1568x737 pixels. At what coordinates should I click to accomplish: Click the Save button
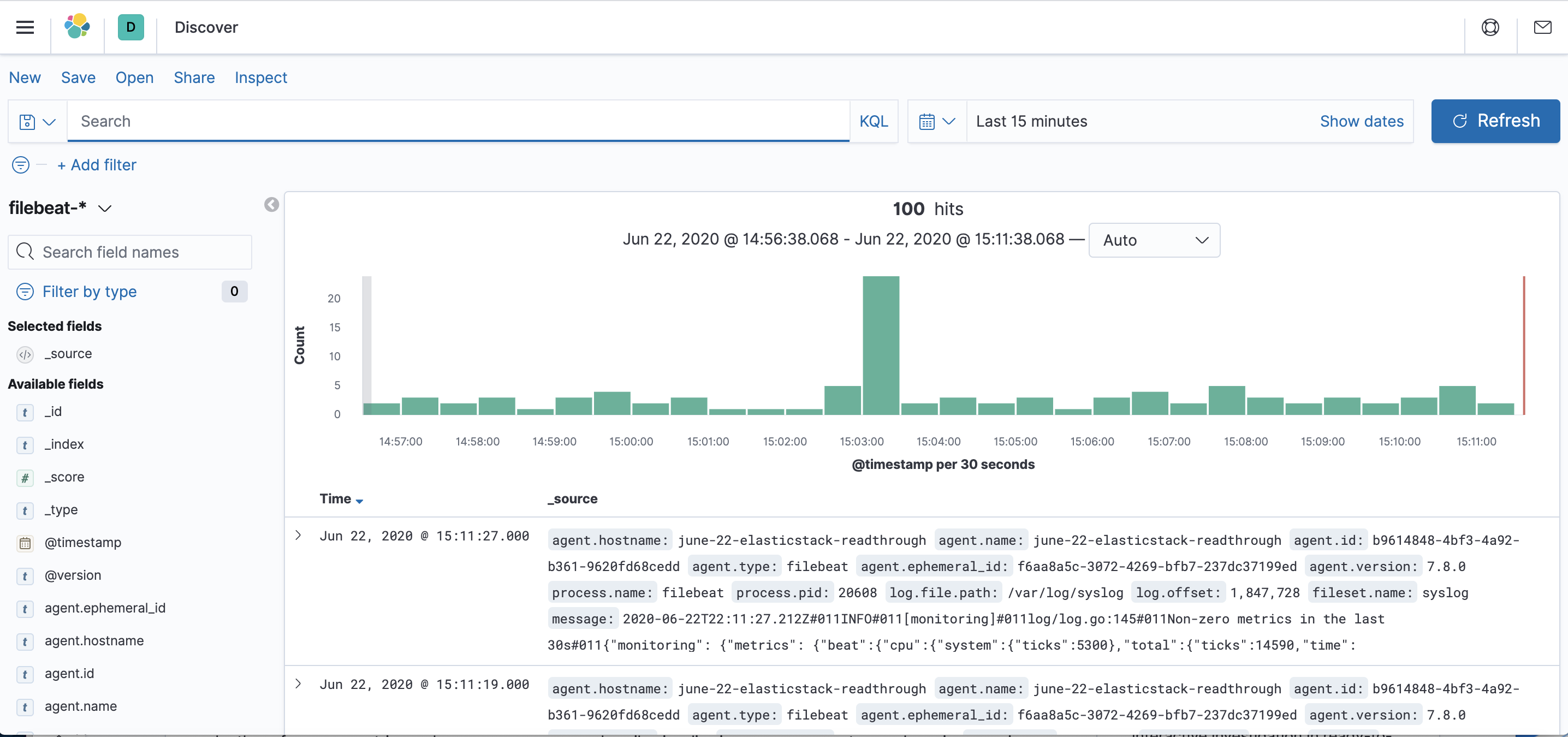click(78, 77)
